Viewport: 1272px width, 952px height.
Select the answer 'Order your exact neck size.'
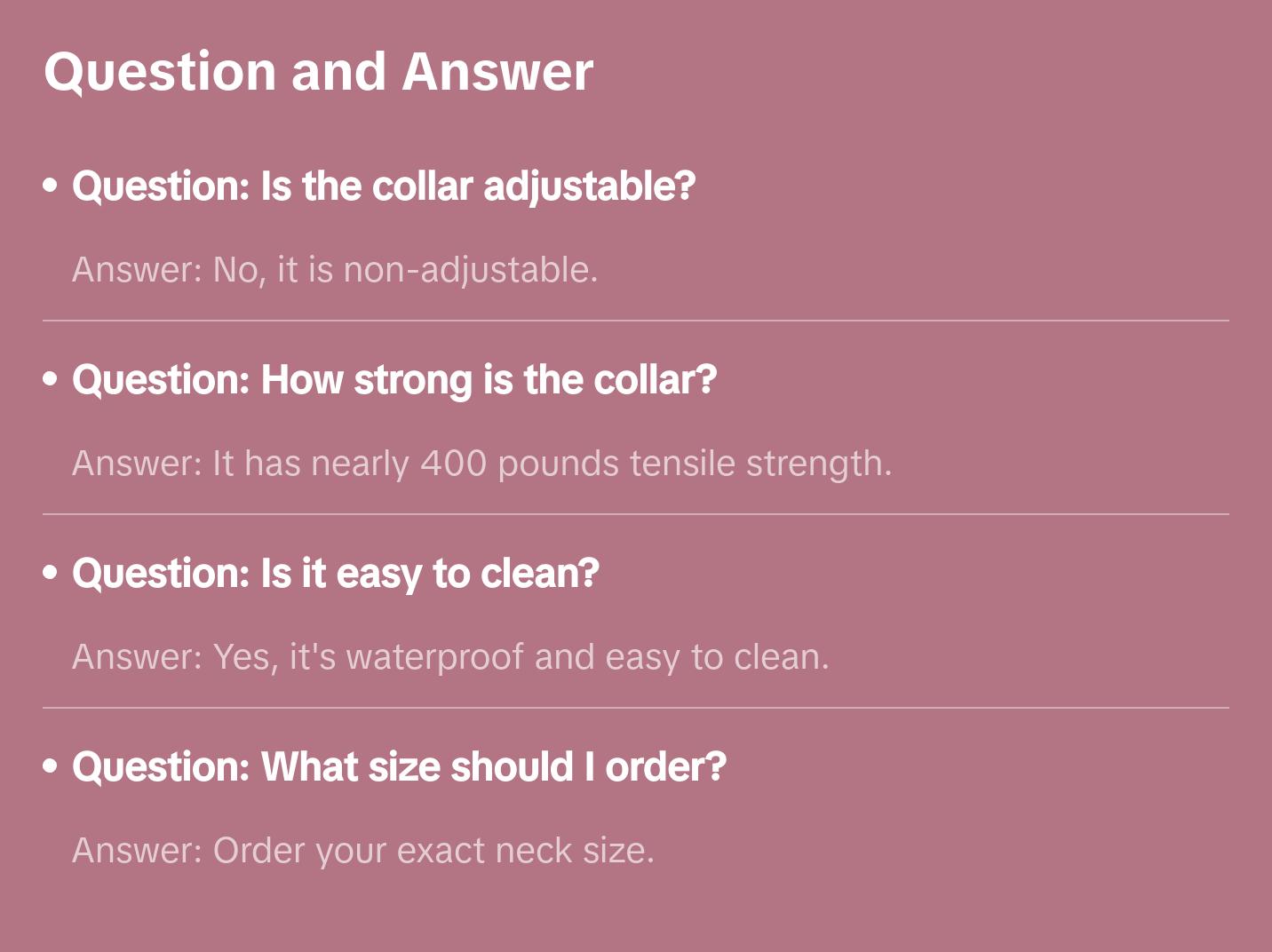point(362,851)
